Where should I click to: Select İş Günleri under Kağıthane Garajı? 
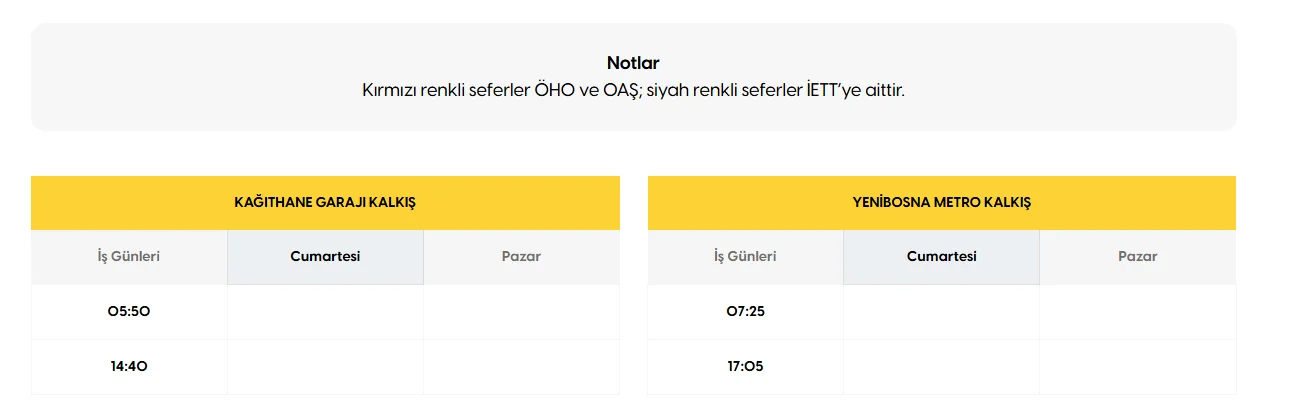click(x=129, y=256)
